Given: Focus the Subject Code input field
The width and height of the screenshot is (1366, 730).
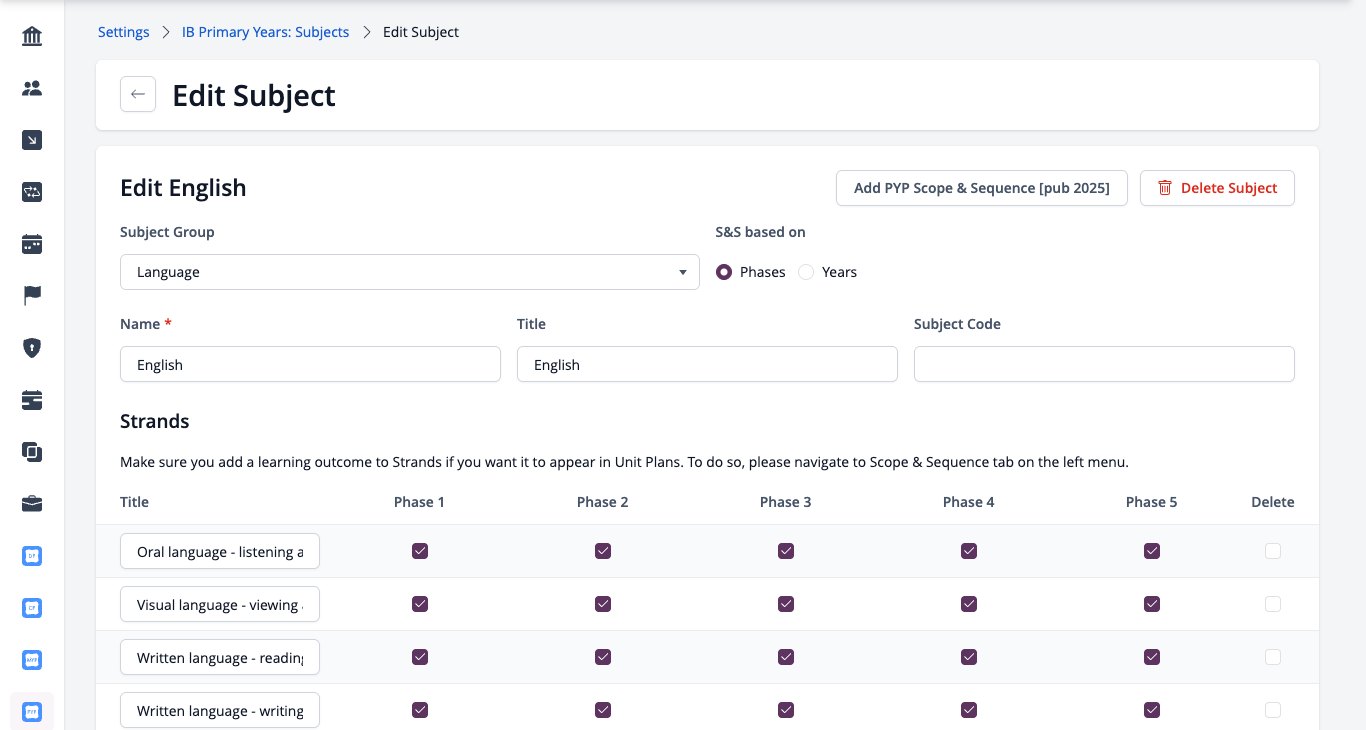Looking at the screenshot, I should pyautogui.click(x=1104, y=364).
